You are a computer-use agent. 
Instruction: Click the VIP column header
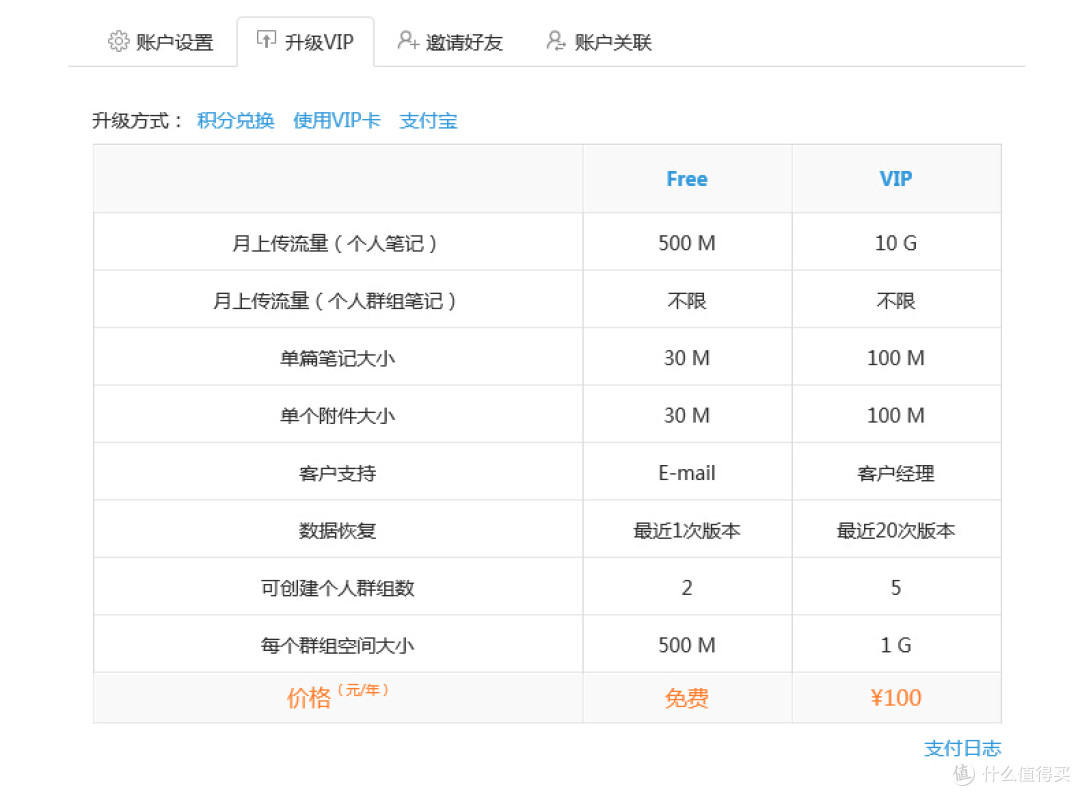(895, 179)
